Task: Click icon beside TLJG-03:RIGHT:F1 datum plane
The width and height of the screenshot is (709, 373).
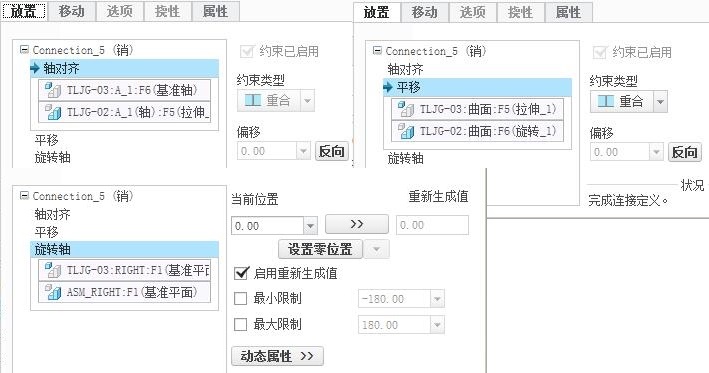Action: coord(52,270)
